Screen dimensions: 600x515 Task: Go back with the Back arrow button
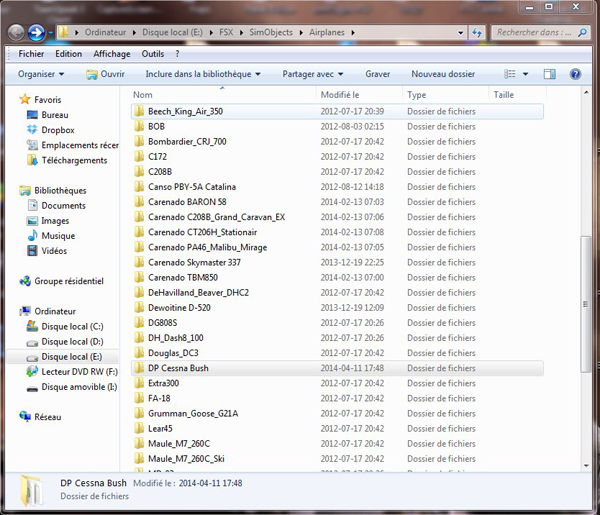16,33
